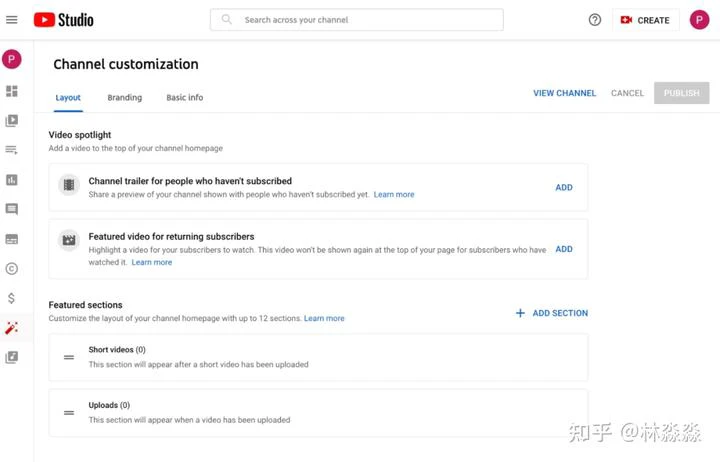Open the Audio library sidebar icon
Viewport: 720px width, 462px height.
[11, 357]
